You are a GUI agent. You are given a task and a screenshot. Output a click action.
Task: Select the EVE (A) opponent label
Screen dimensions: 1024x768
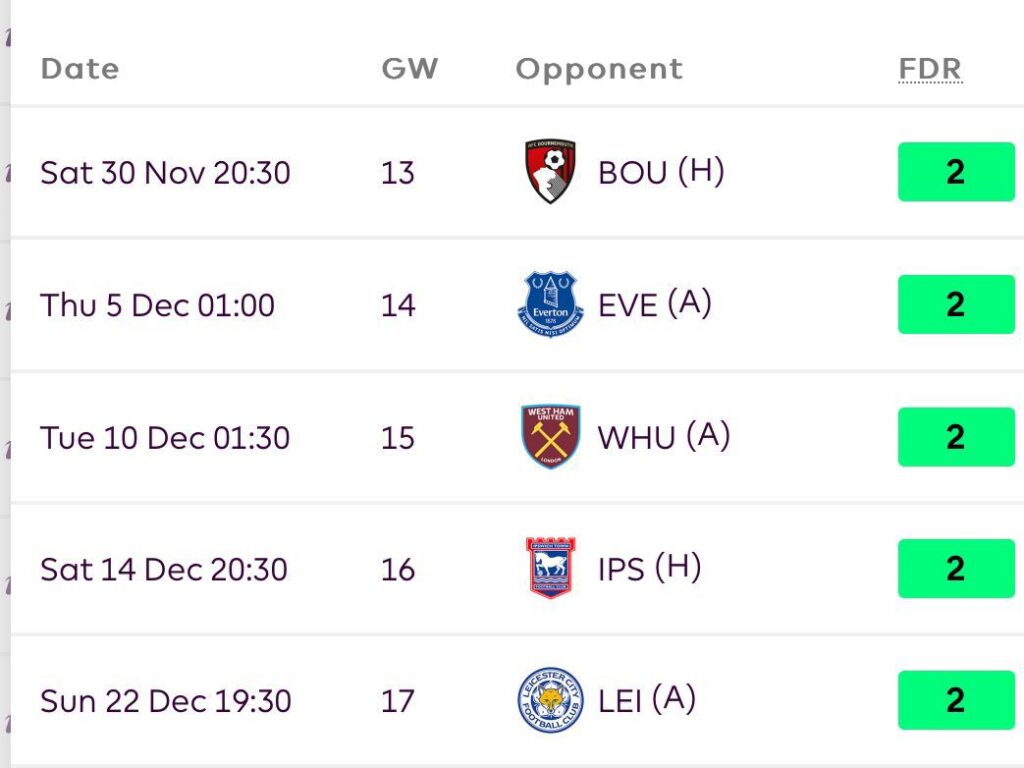click(x=655, y=304)
